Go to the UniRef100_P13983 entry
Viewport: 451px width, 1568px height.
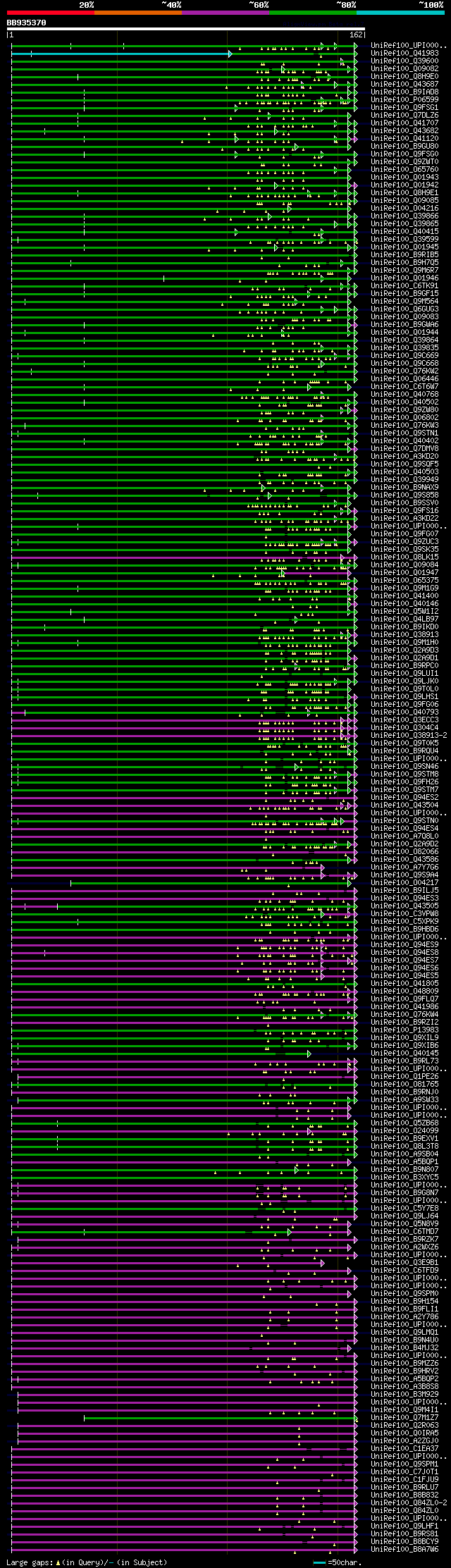[404, 1030]
